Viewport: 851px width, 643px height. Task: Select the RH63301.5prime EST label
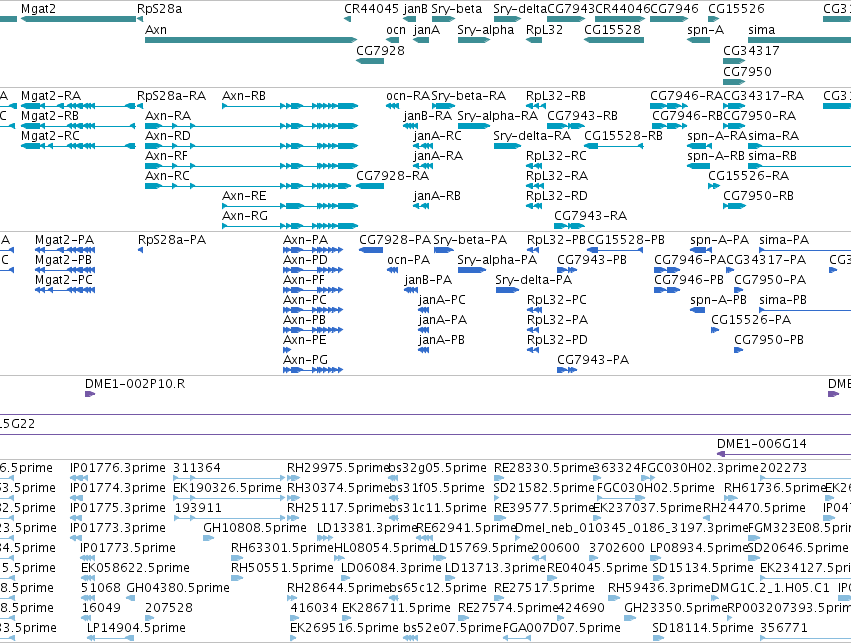tap(282, 548)
